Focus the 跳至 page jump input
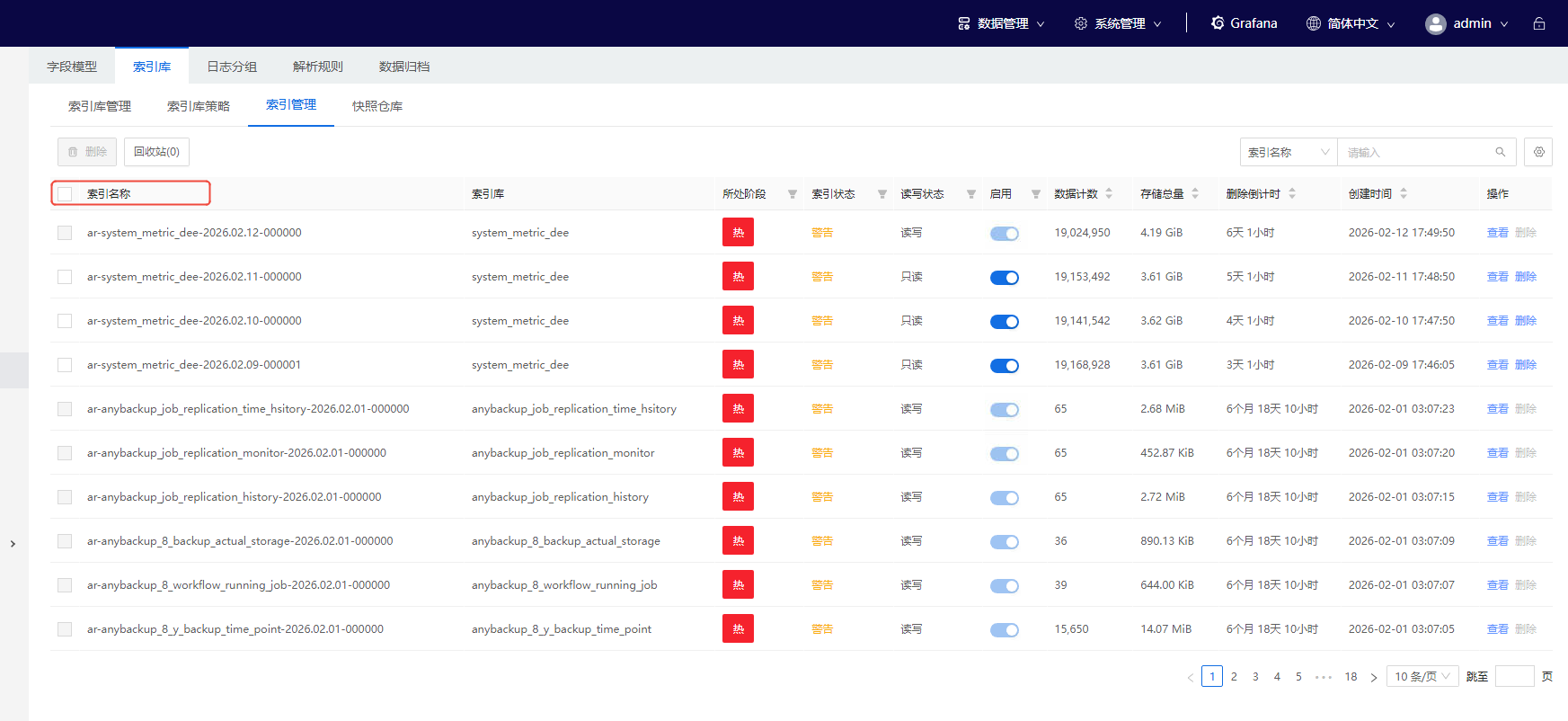 [x=1515, y=677]
